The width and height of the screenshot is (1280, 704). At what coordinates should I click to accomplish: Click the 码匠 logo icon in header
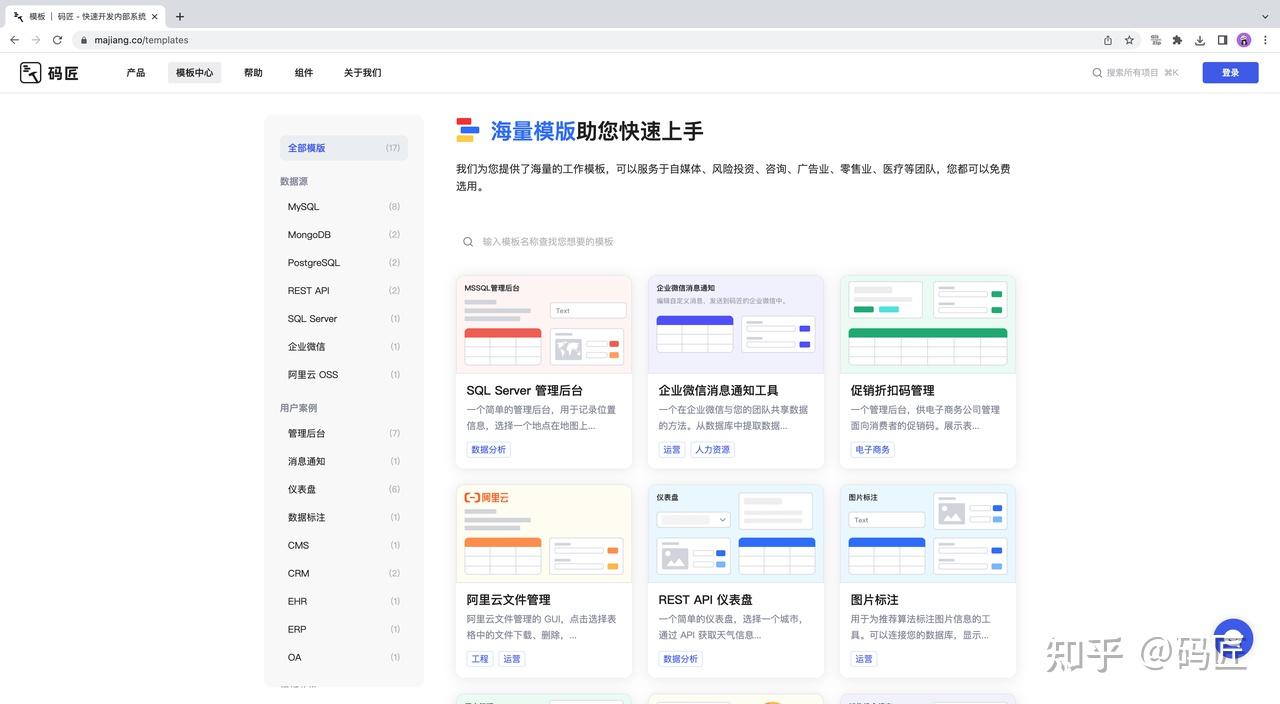point(31,72)
